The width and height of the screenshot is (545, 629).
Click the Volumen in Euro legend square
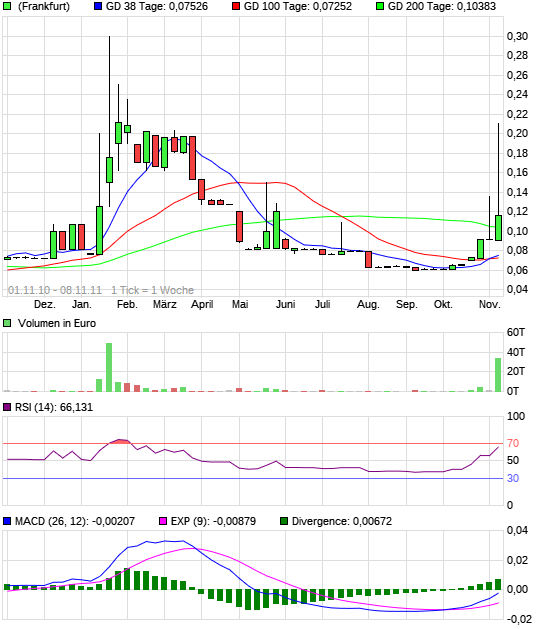(7, 323)
